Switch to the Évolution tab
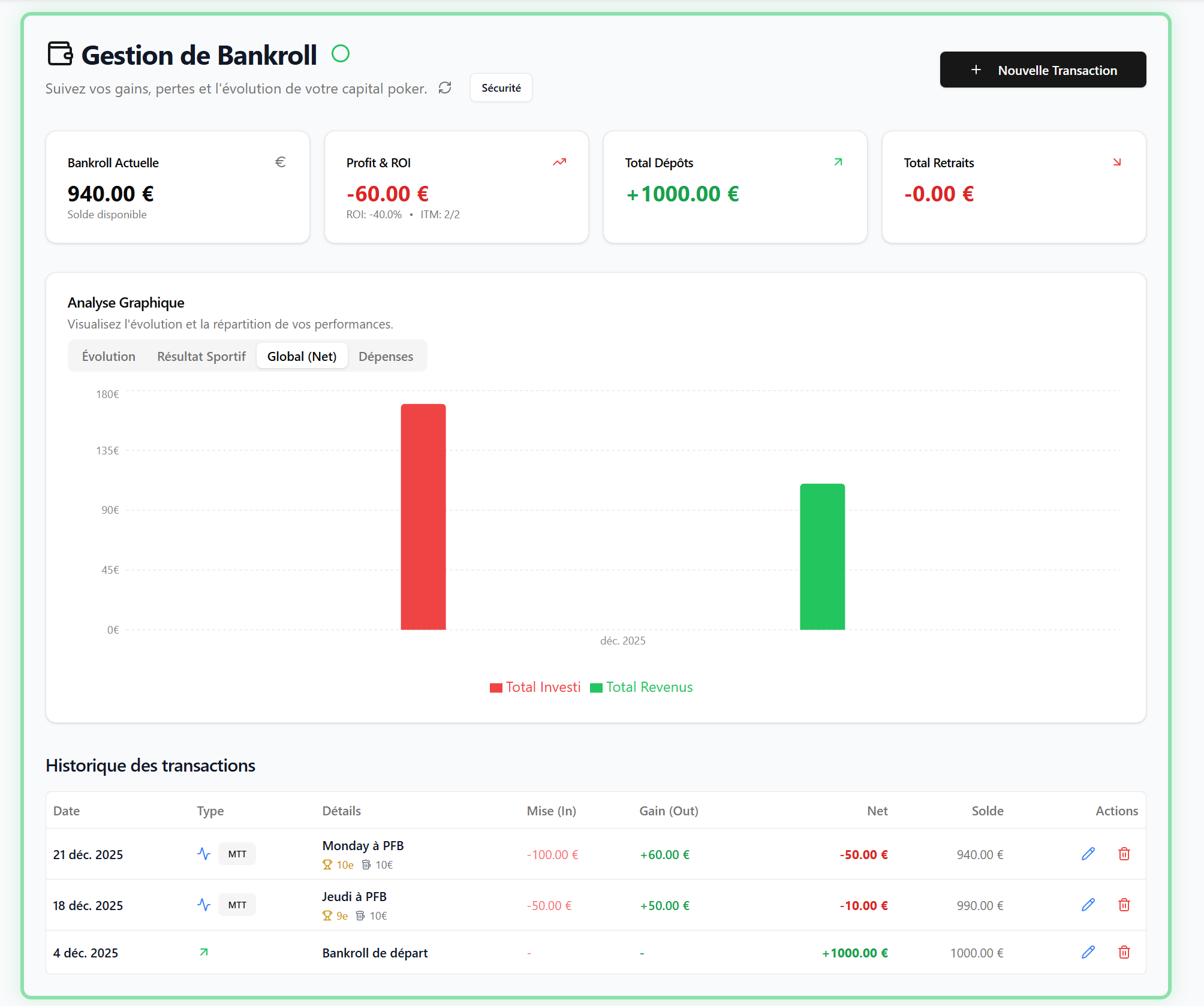Screen dimensions: 1204x1006 pyautogui.click(x=109, y=356)
